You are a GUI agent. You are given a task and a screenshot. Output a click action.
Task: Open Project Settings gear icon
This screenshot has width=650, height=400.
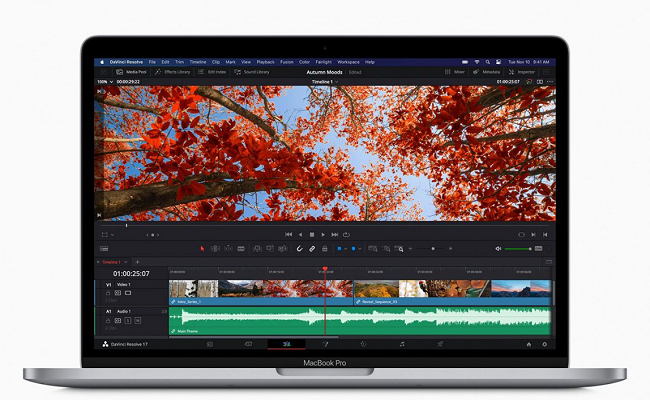[544, 344]
